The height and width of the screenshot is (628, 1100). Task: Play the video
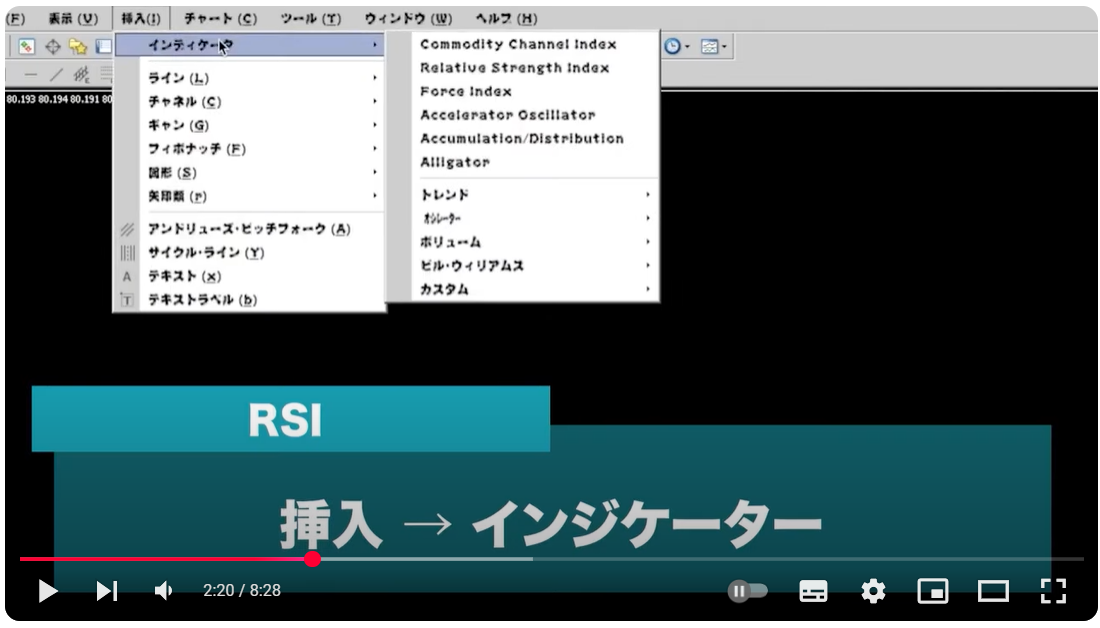coord(48,591)
